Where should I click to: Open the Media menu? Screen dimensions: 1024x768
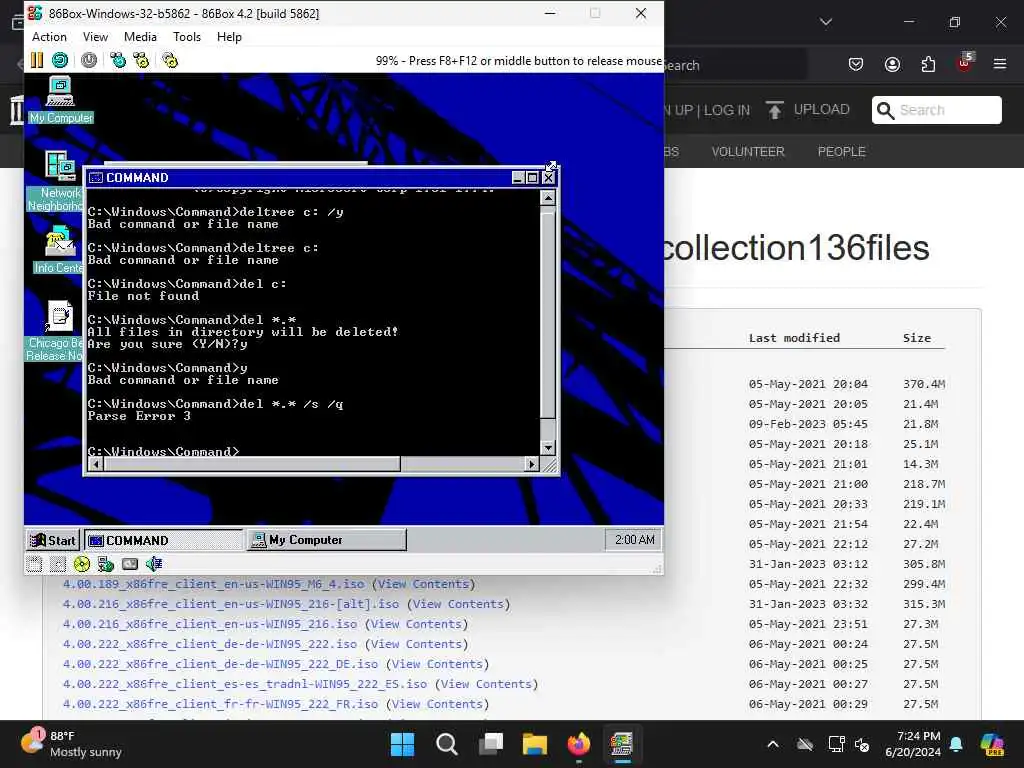point(140,37)
